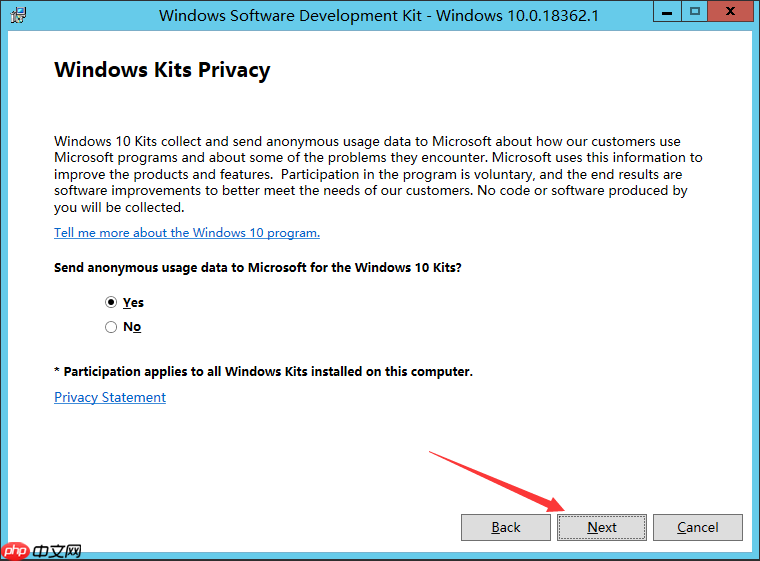Maximize the SDK setup window
Viewport: 760px width, 561px height.
(695, 12)
